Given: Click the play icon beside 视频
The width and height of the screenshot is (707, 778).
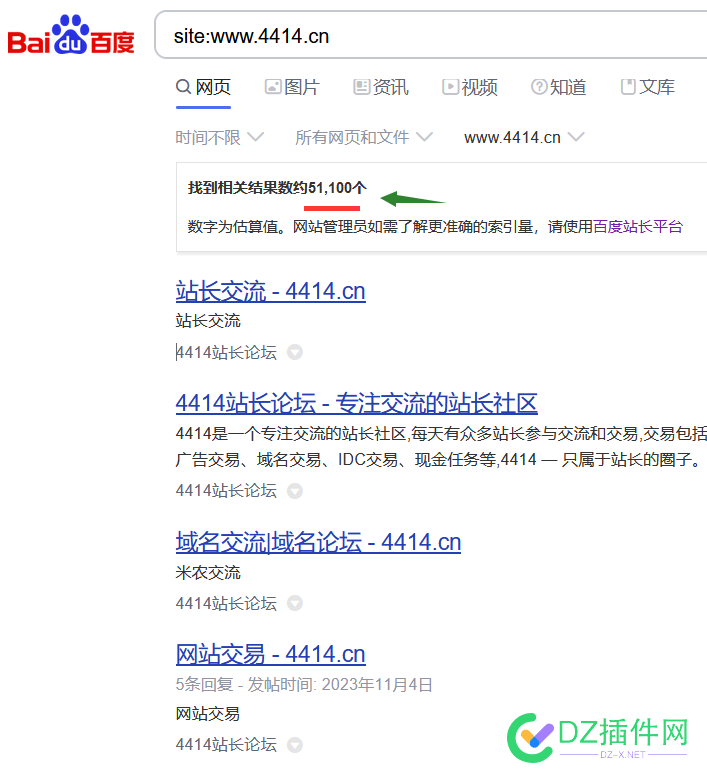Looking at the screenshot, I should click(450, 87).
